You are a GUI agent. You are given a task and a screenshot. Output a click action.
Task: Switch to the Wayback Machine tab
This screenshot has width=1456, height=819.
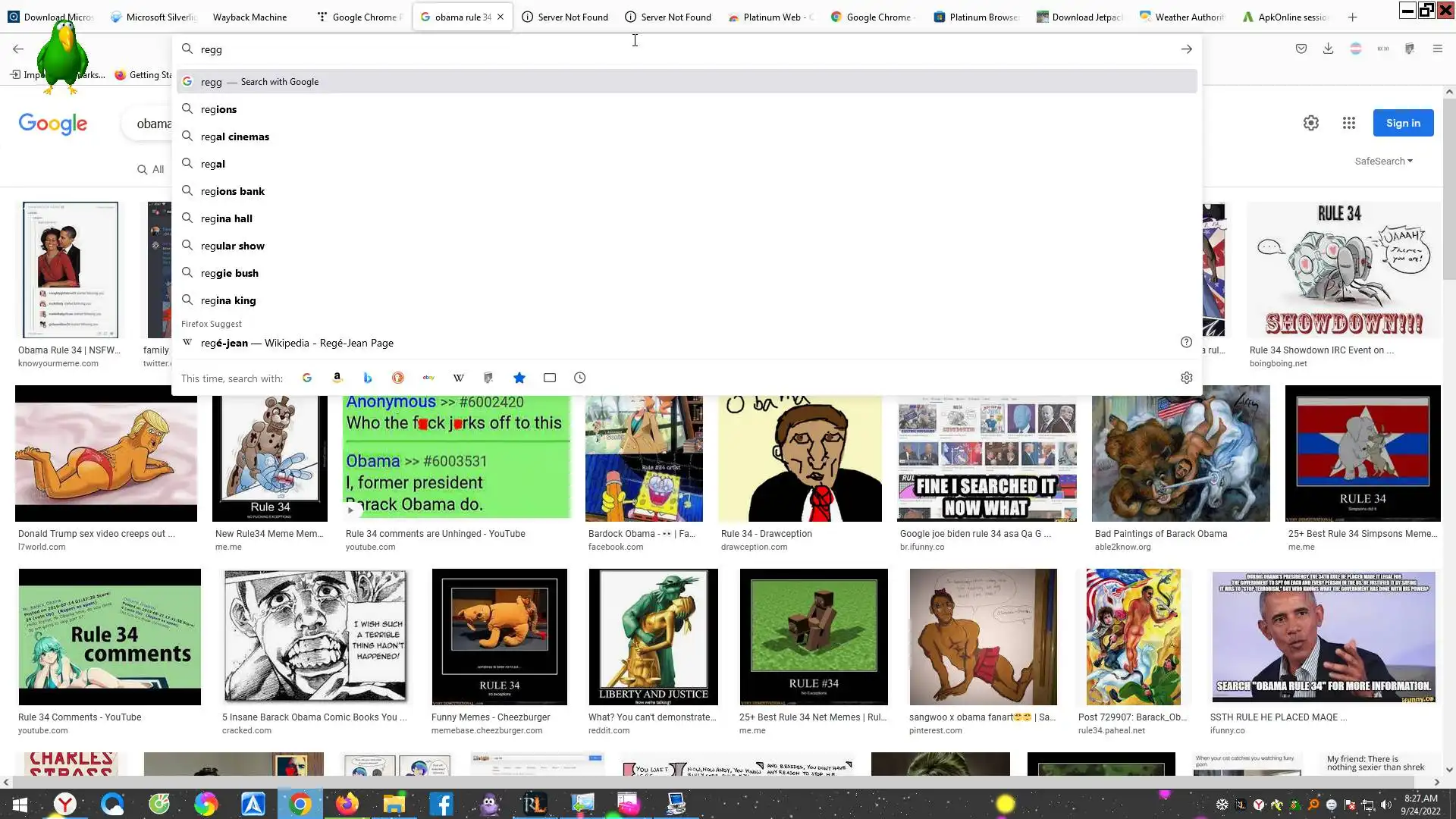tap(249, 17)
